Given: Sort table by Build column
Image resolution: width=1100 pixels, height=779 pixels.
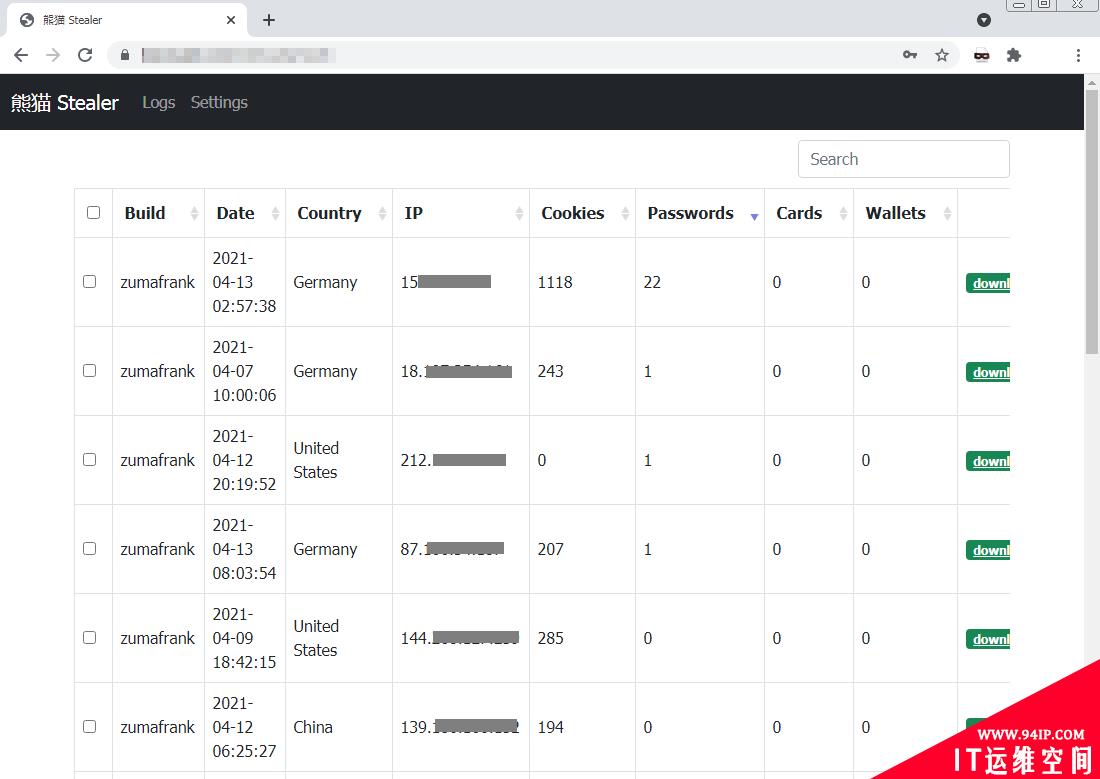Looking at the screenshot, I should tap(159, 213).
